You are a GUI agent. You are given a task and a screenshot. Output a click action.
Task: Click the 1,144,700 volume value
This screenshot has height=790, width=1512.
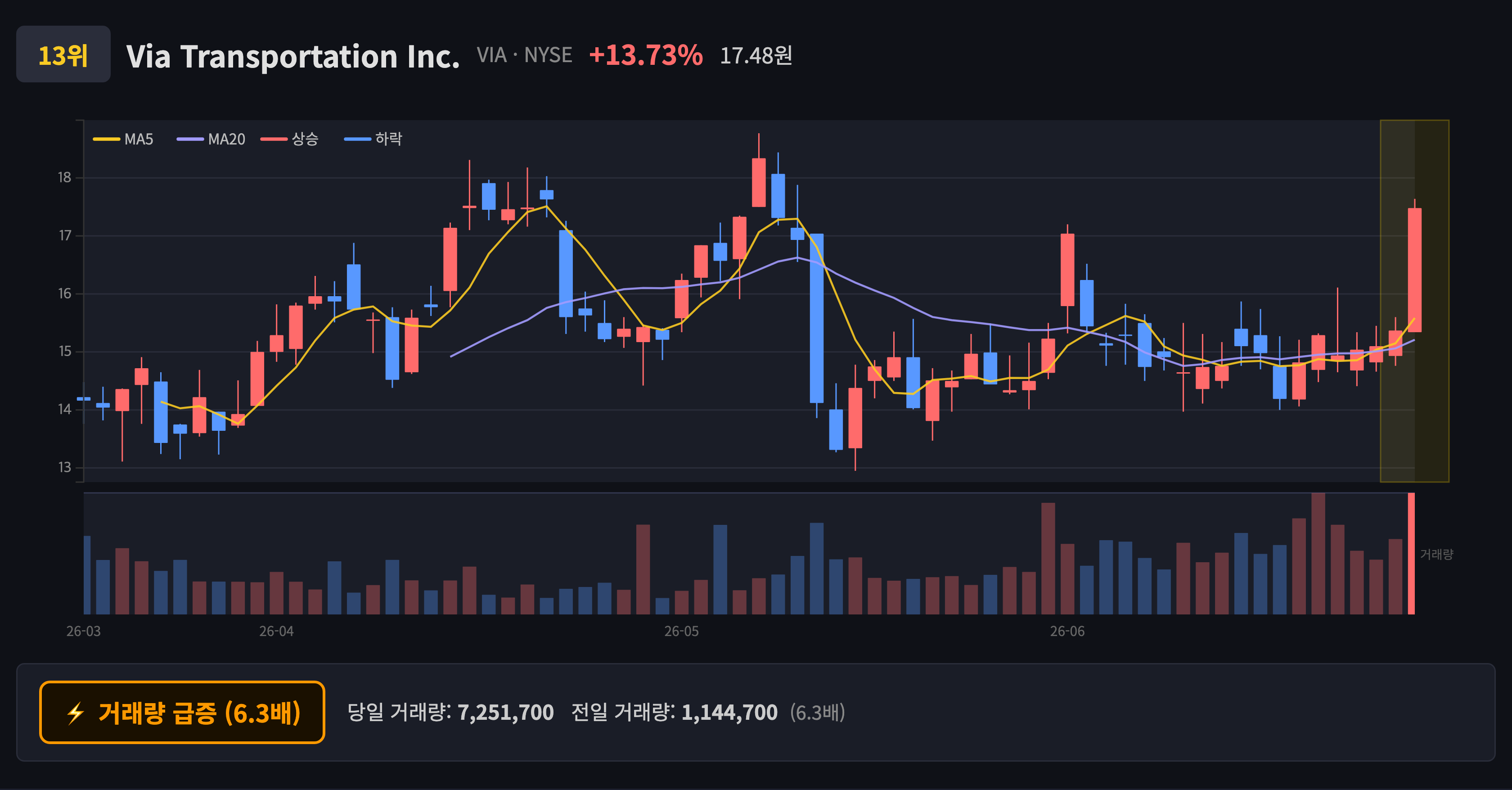(729, 713)
